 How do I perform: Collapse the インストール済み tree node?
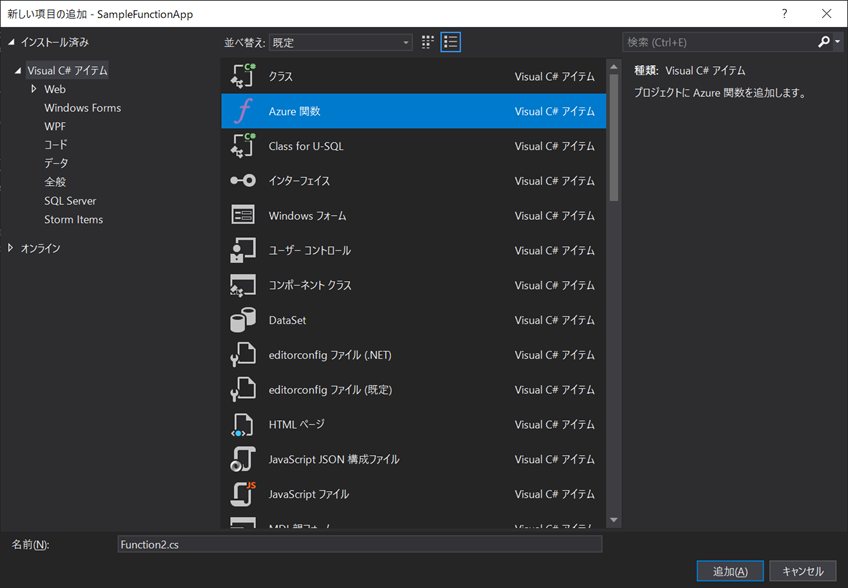pyautogui.click(x=11, y=42)
